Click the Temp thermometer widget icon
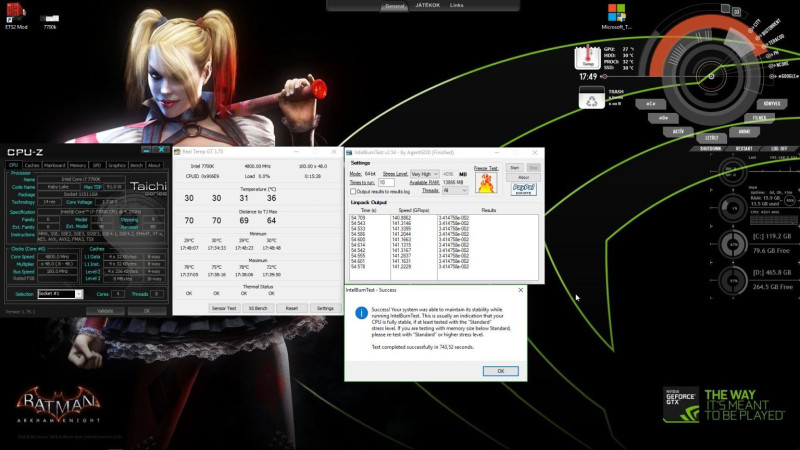Screen dimensions: 800x450 click(588, 57)
